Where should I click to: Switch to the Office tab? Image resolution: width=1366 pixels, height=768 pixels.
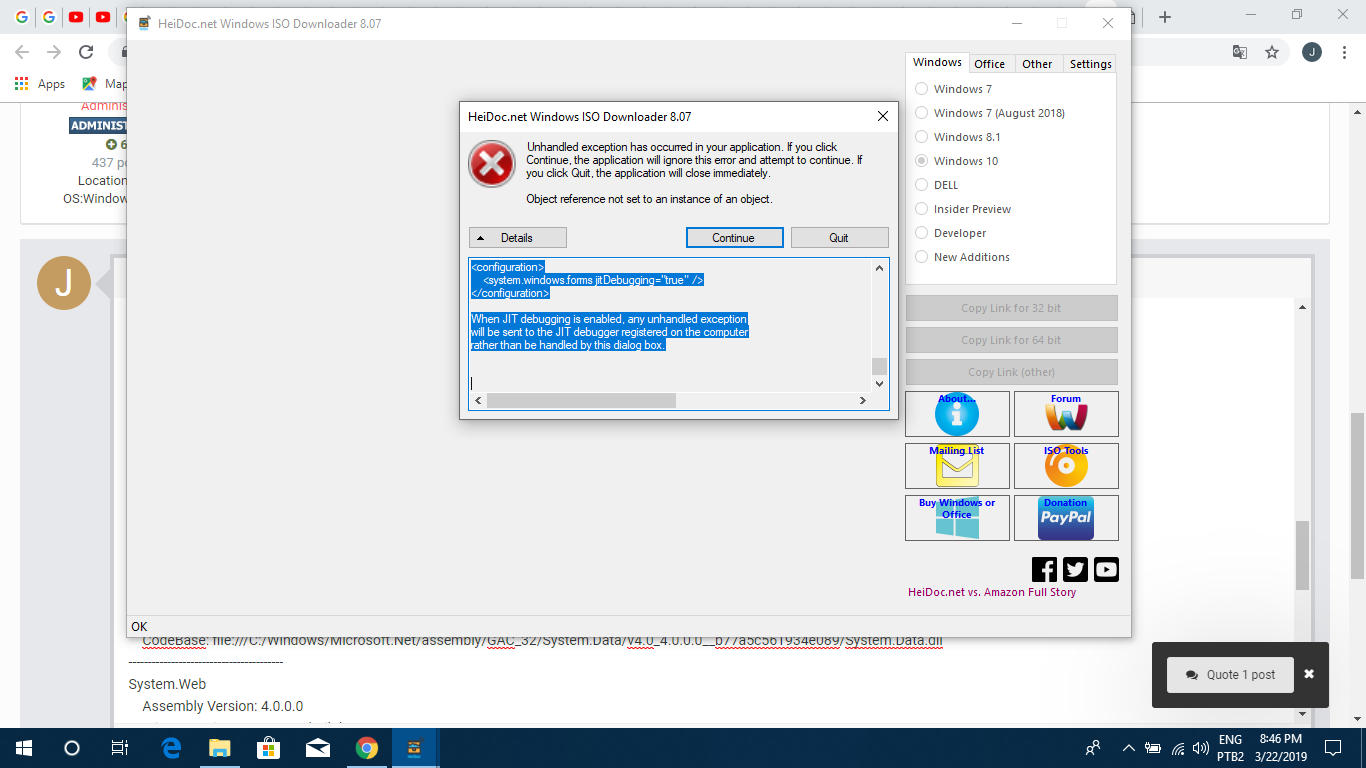990,64
